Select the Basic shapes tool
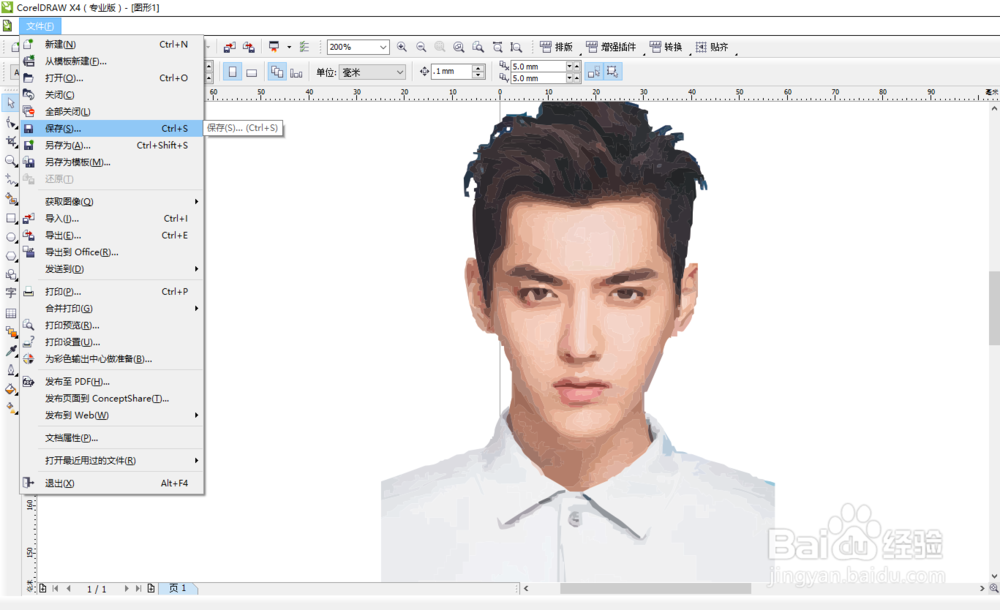 11,275
